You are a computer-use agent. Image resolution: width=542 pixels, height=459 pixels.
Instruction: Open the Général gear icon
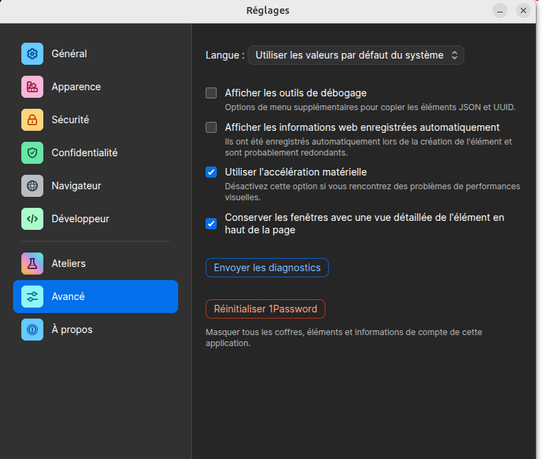tap(32, 54)
